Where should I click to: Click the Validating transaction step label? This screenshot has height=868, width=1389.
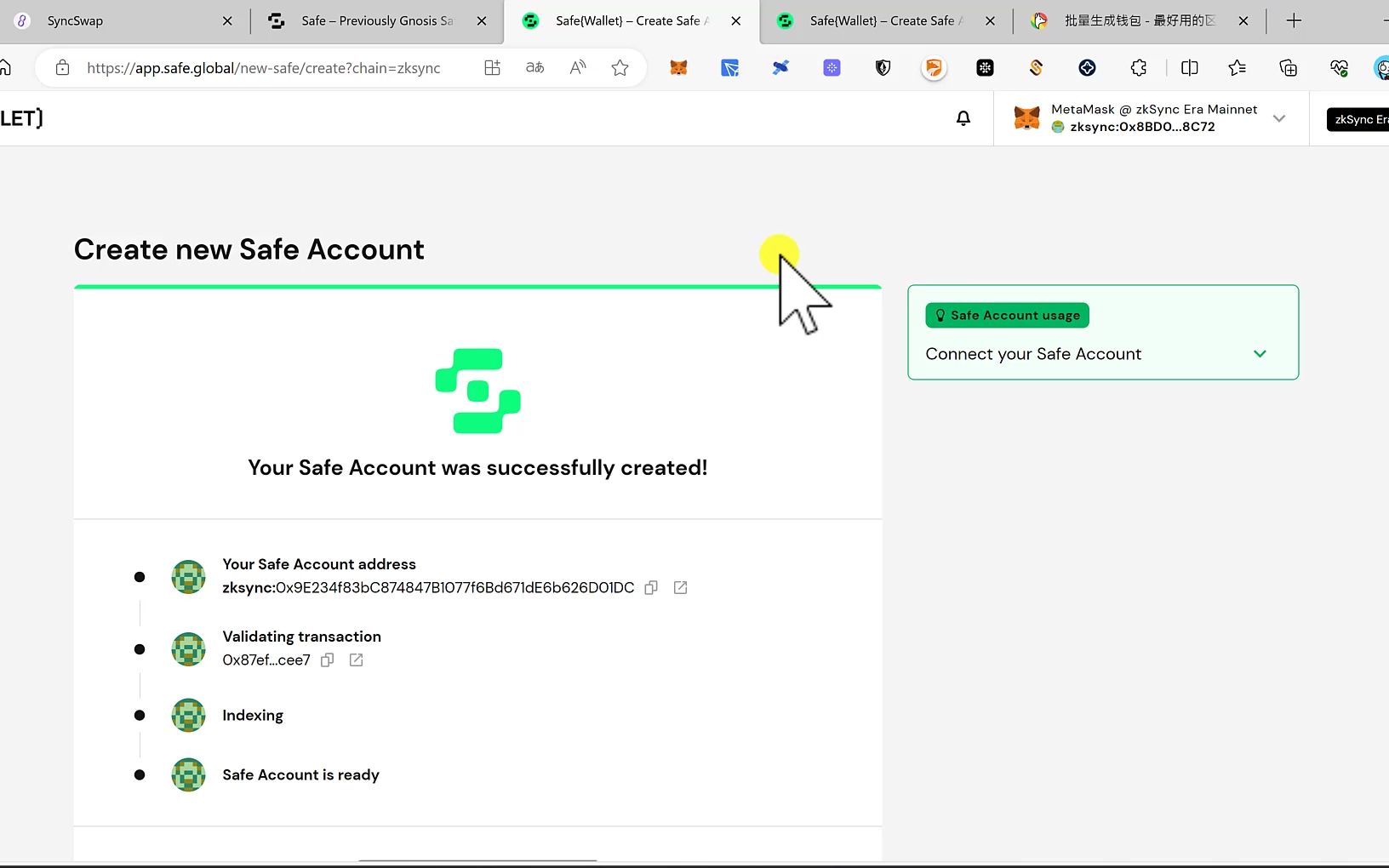click(x=301, y=637)
